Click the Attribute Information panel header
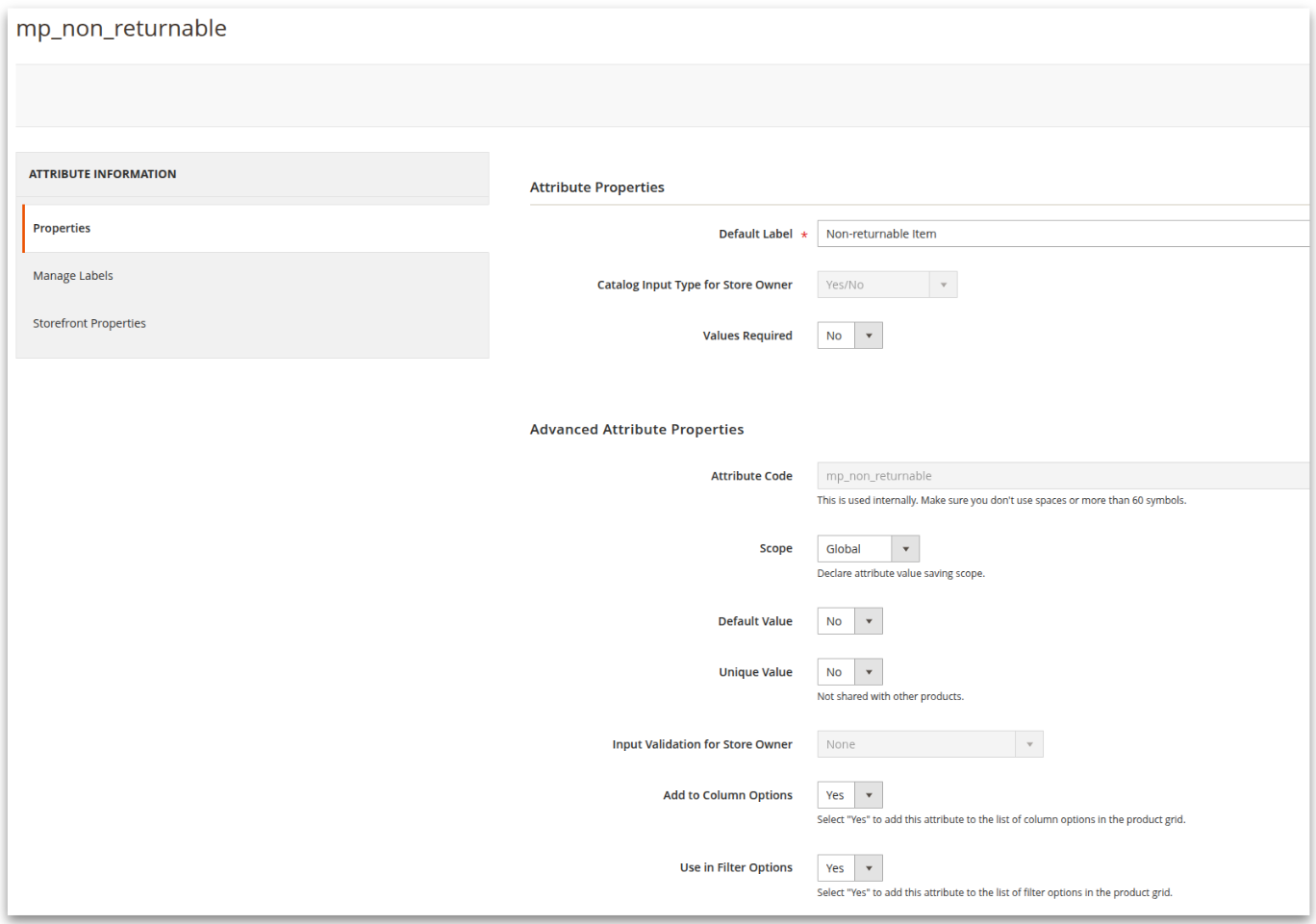Viewport: 1316px width, 924px height. pos(106,173)
